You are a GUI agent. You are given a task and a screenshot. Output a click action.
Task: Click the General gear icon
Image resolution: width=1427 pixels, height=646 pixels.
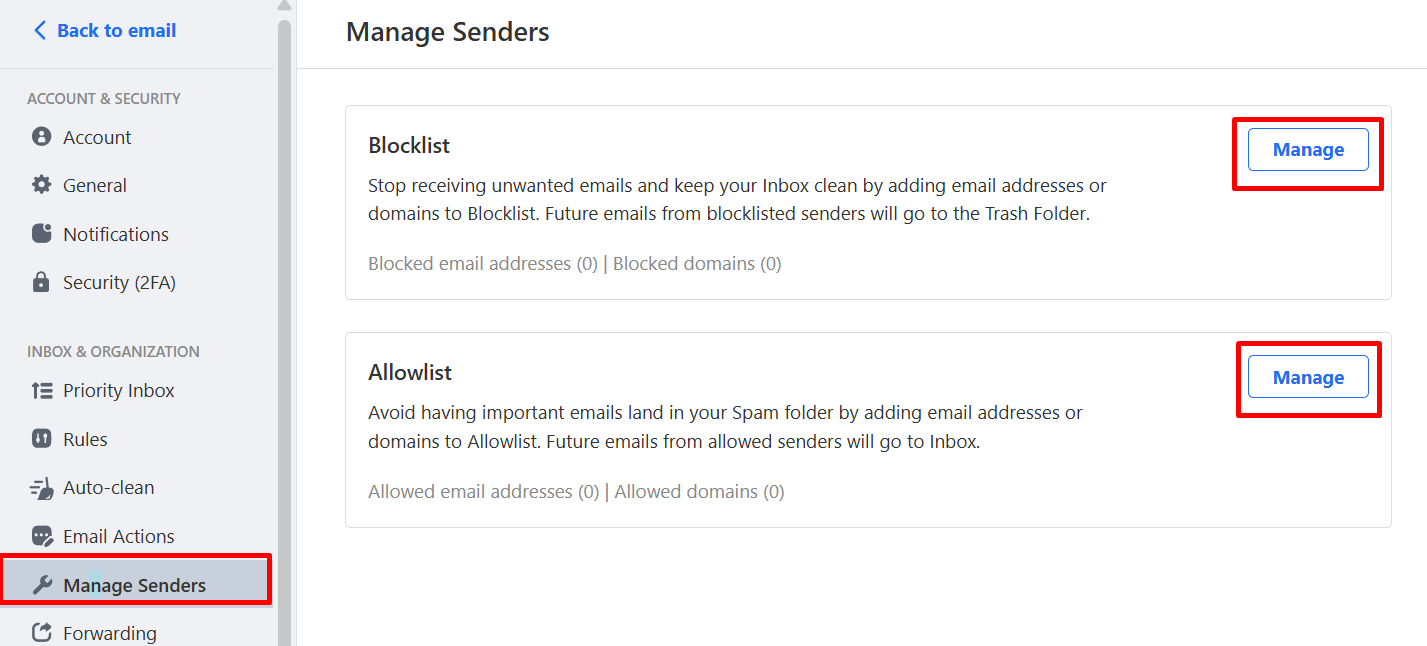[41, 185]
